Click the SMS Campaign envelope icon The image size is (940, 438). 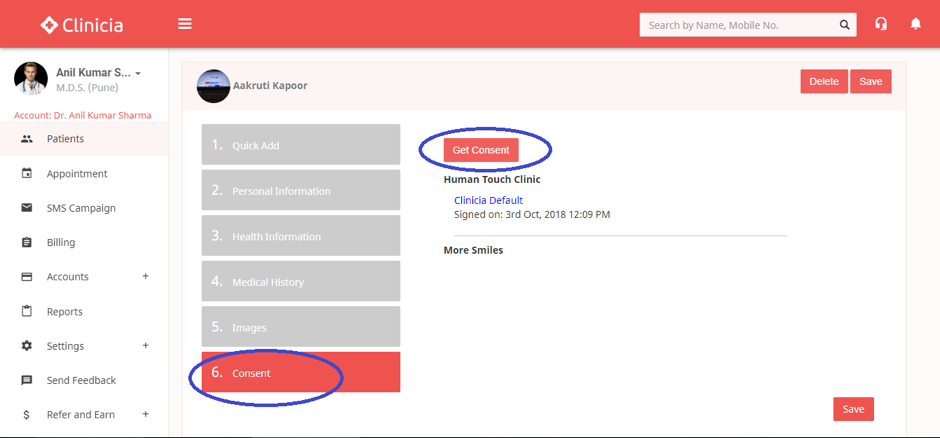(x=27, y=208)
